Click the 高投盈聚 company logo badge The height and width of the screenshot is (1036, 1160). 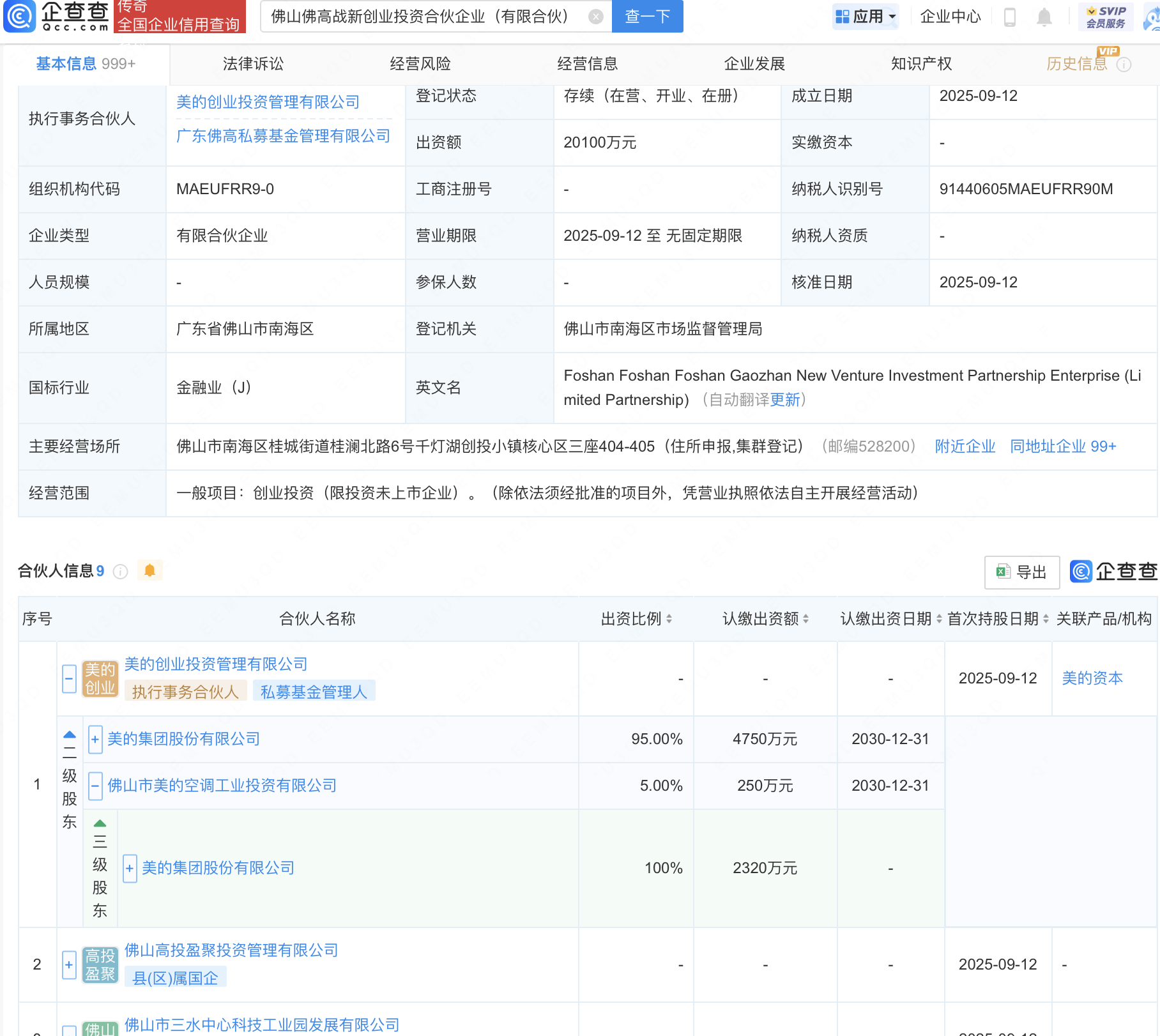pyautogui.click(x=100, y=964)
